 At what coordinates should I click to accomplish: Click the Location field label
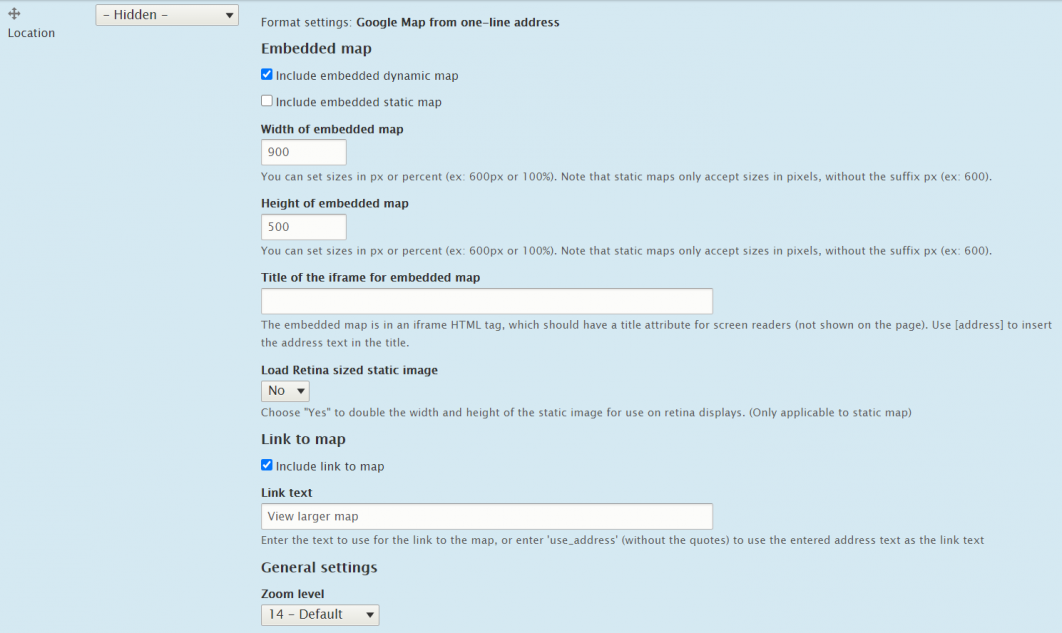(x=31, y=33)
